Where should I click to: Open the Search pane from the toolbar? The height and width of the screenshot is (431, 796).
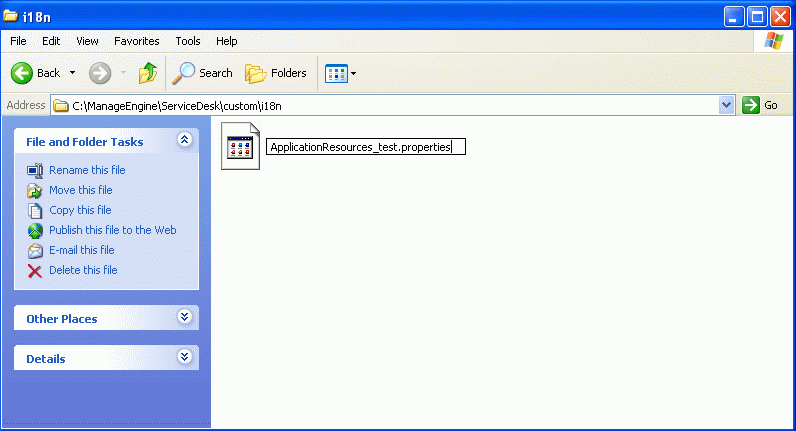tap(202, 73)
